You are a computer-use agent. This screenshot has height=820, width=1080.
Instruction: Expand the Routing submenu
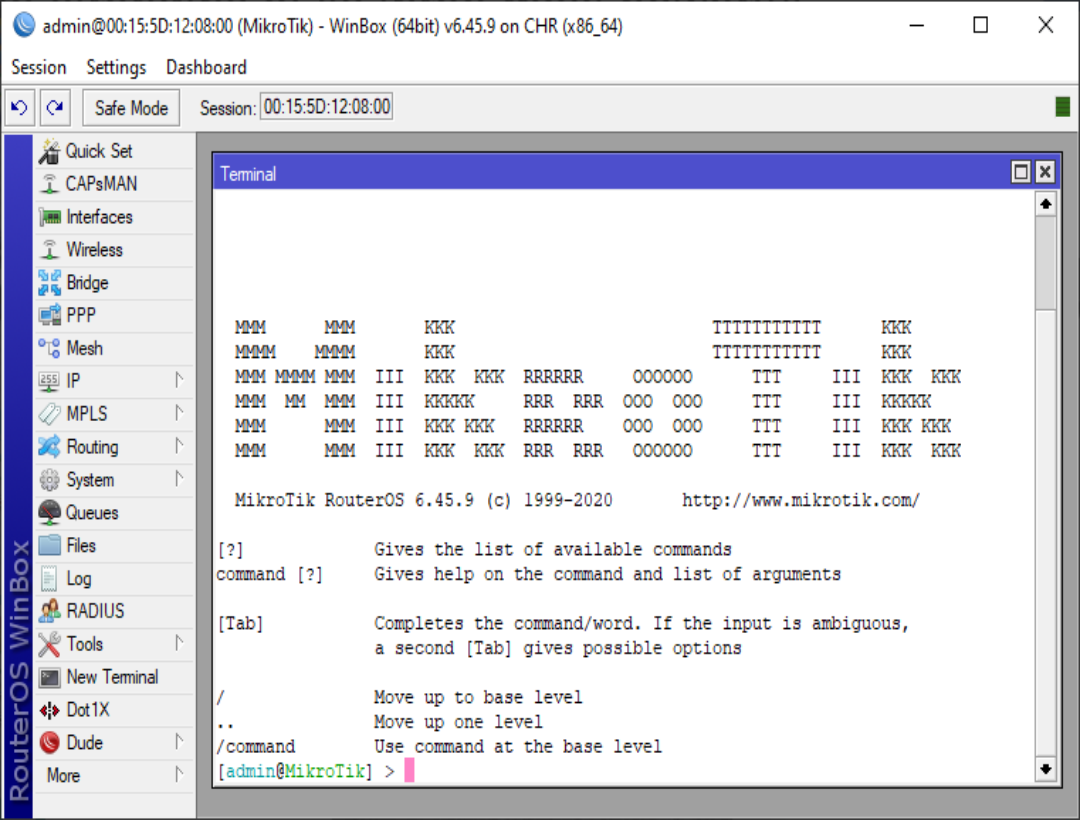pos(179,447)
